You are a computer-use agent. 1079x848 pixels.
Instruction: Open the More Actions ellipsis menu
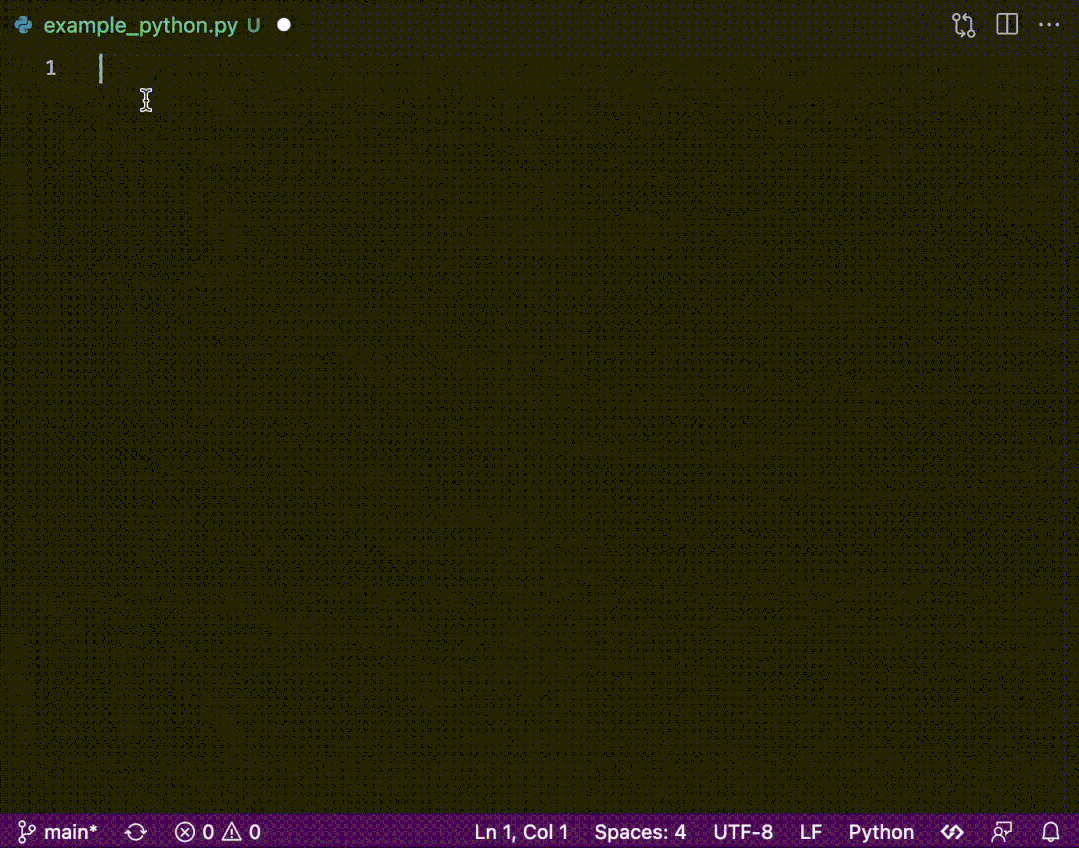point(1048,25)
